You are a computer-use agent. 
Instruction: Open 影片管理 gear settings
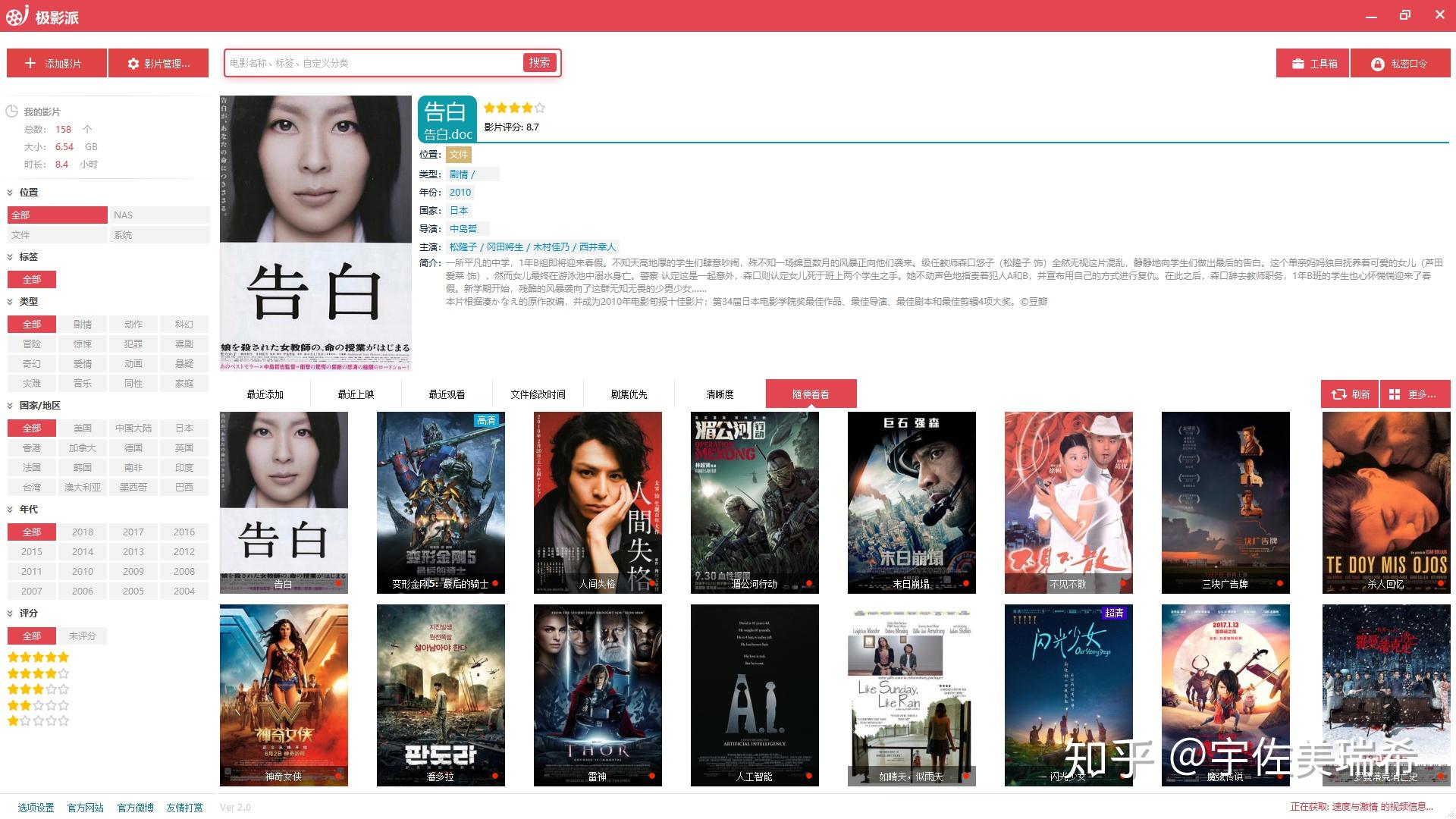(x=158, y=64)
